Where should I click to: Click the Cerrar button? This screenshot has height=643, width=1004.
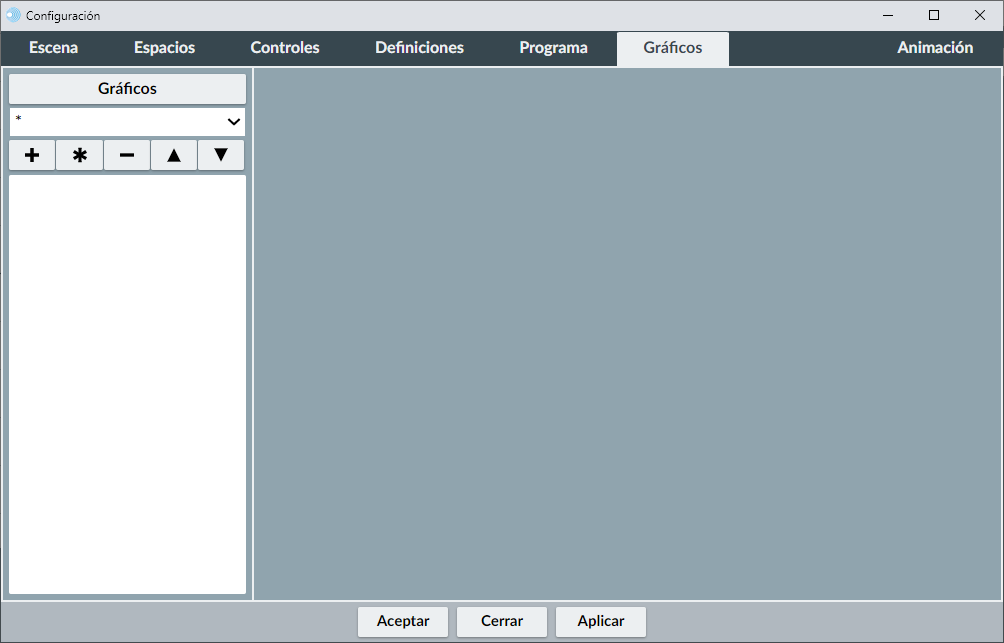[x=502, y=621]
